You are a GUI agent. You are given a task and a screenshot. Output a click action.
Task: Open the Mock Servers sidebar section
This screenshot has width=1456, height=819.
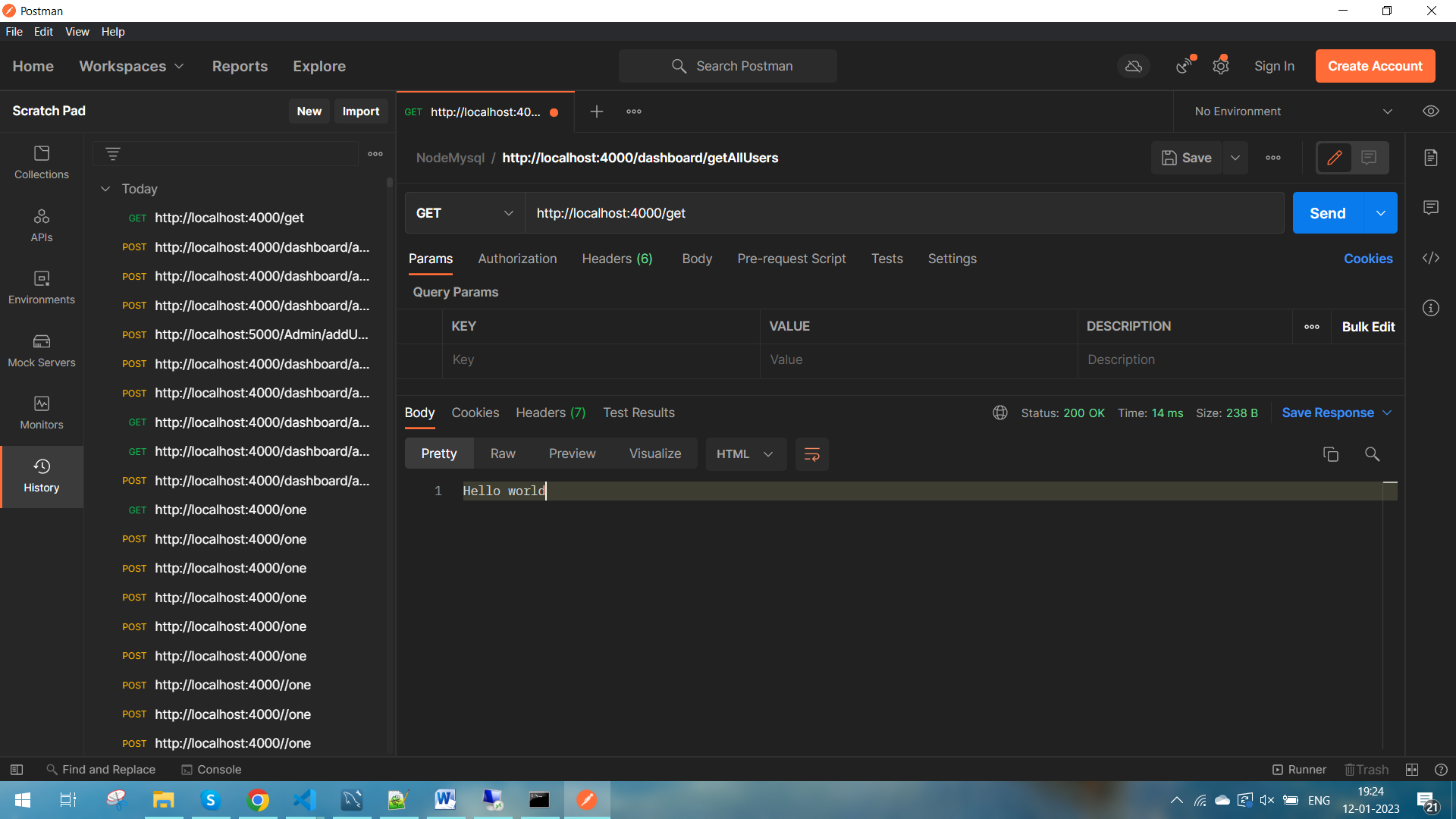(42, 350)
